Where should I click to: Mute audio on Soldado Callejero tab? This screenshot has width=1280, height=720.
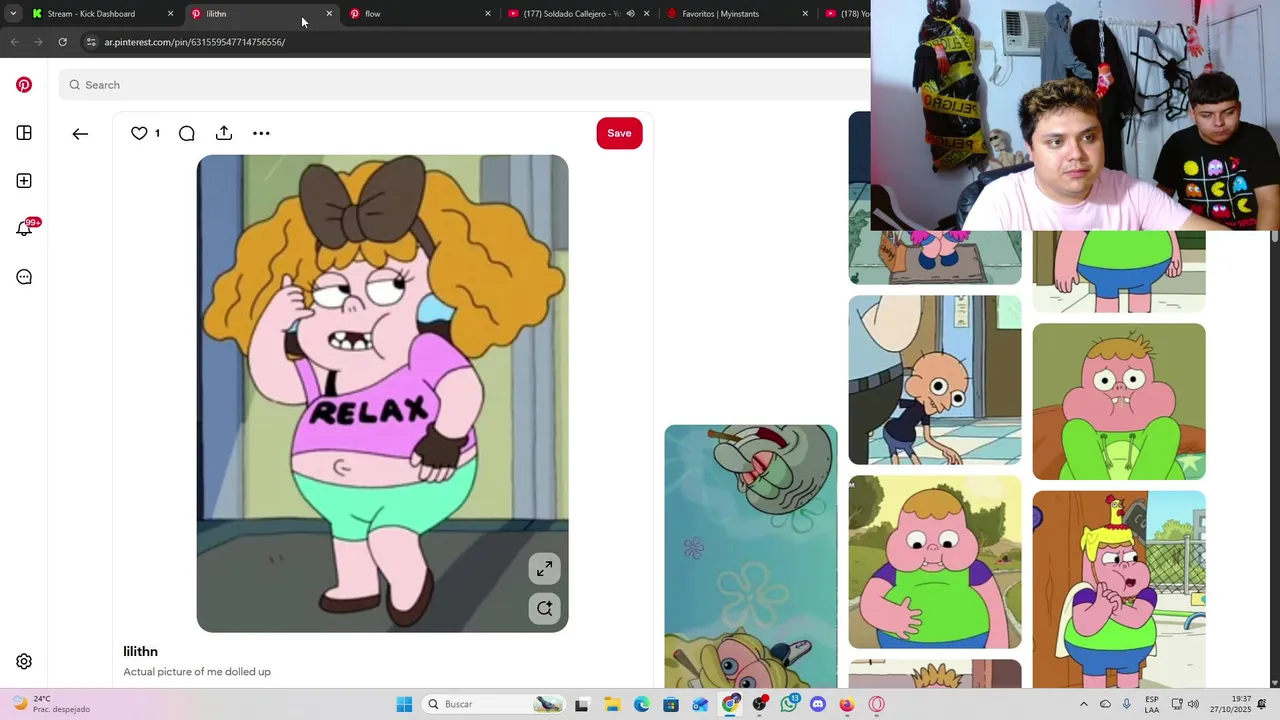click(630, 14)
